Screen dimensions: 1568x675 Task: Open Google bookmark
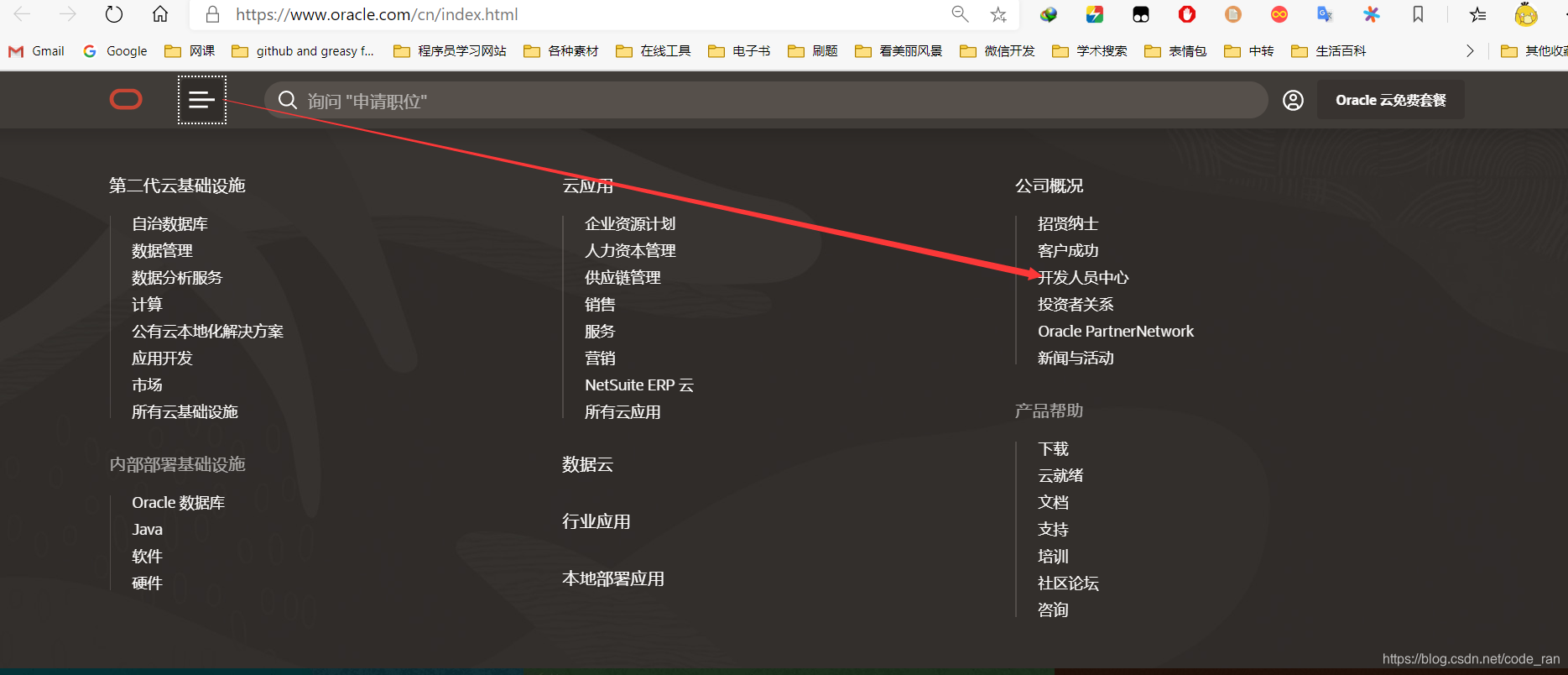[x=116, y=51]
